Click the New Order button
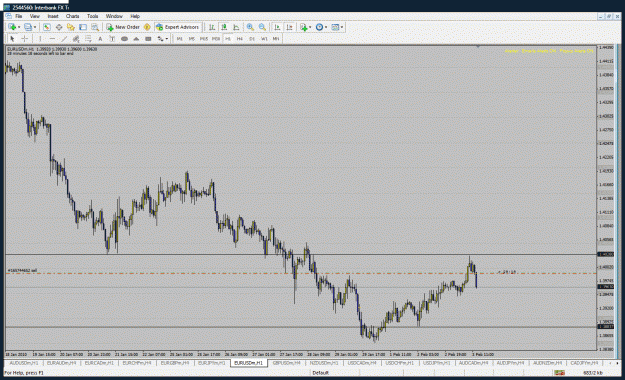 pyautogui.click(x=123, y=27)
